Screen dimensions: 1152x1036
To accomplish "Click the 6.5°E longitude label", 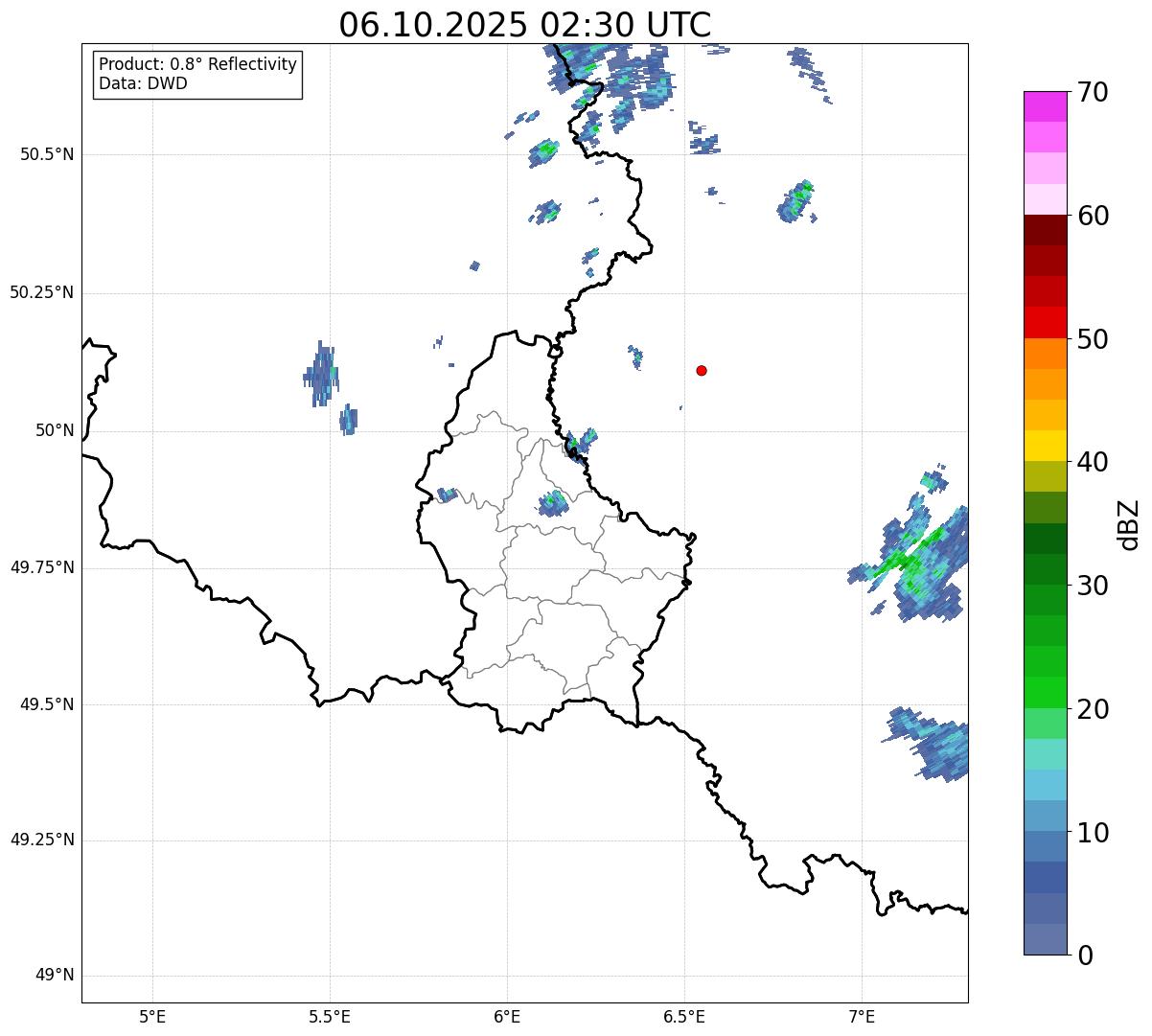I will coord(684,1016).
